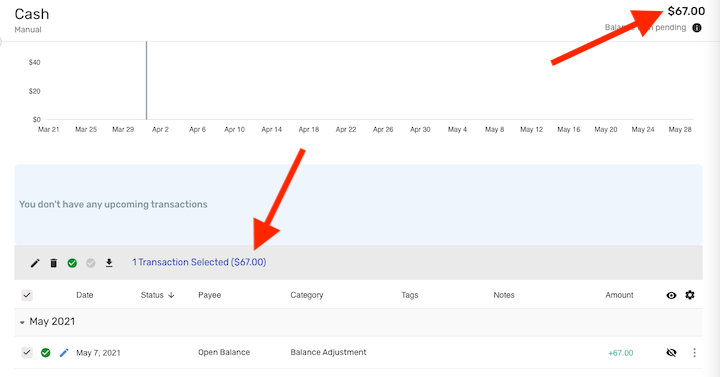Viewport: 720px width, 377px height.
Task: Click the Amount column header
Action: tap(619, 295)
